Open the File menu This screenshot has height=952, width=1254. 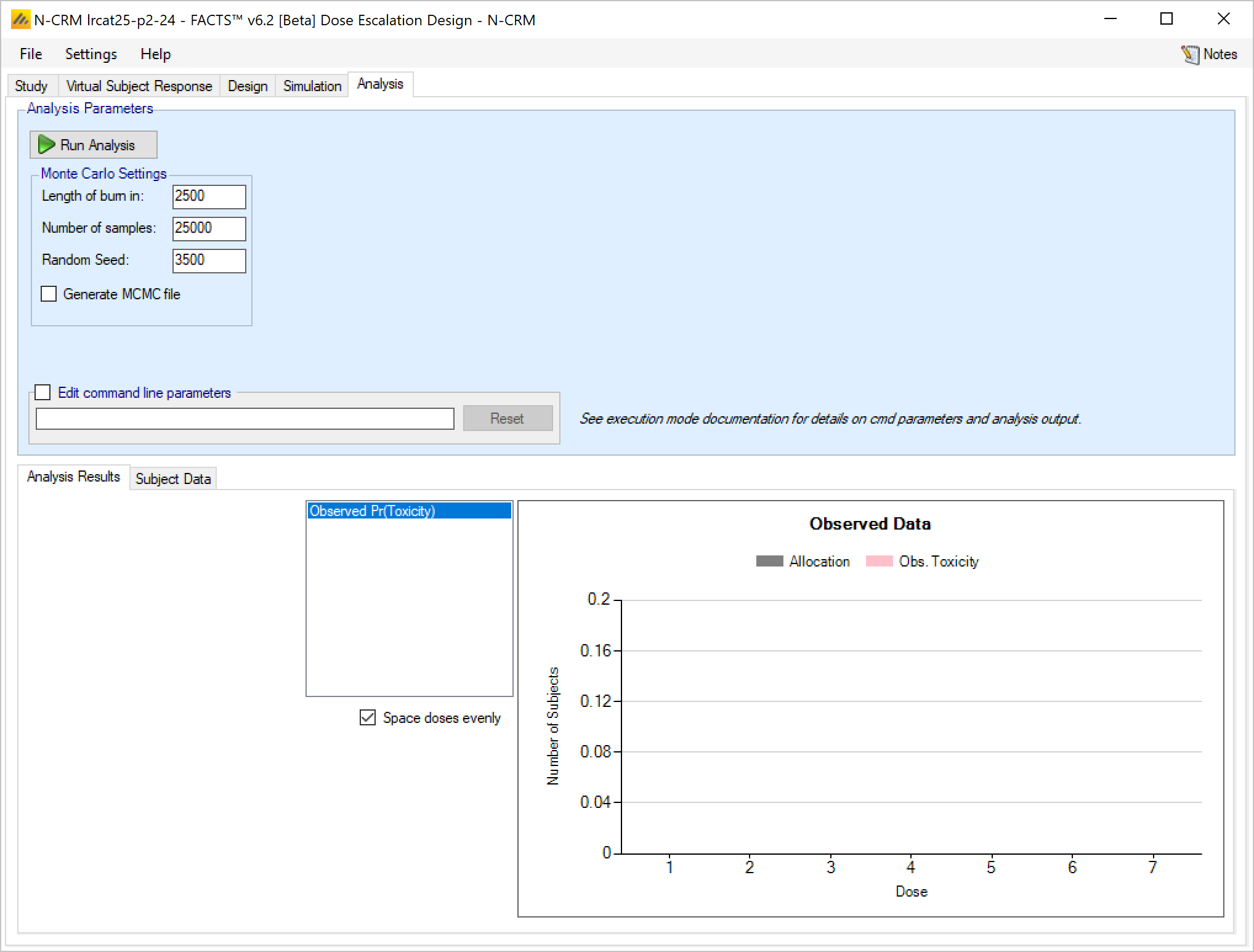31,54
